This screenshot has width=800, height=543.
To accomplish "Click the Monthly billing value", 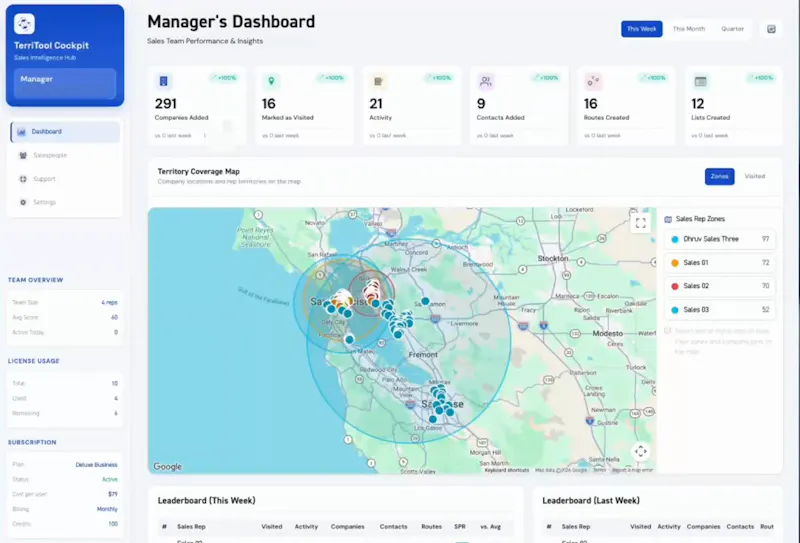I will (107, 509).
